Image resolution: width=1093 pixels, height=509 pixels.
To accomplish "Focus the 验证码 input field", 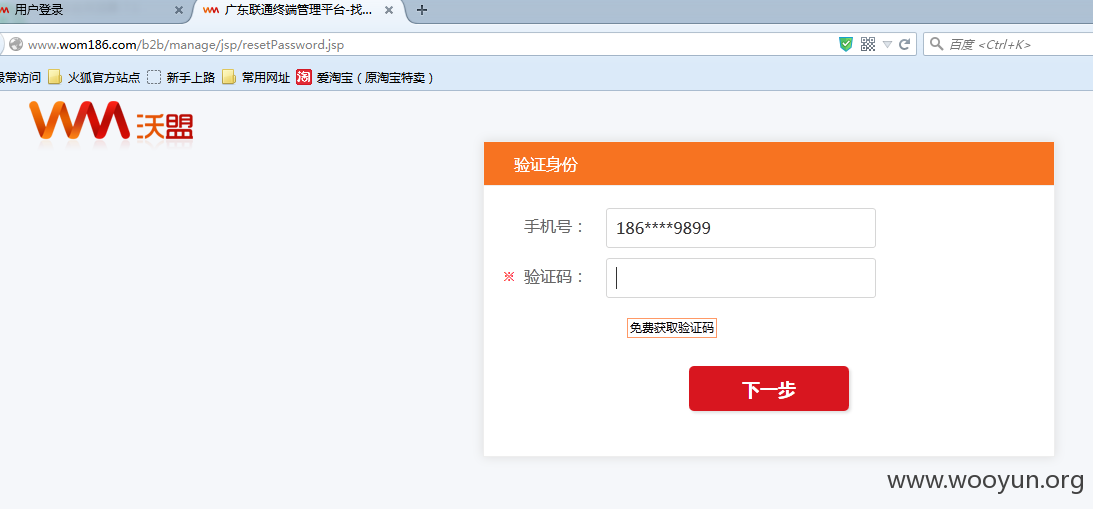I will coord(740,278).
